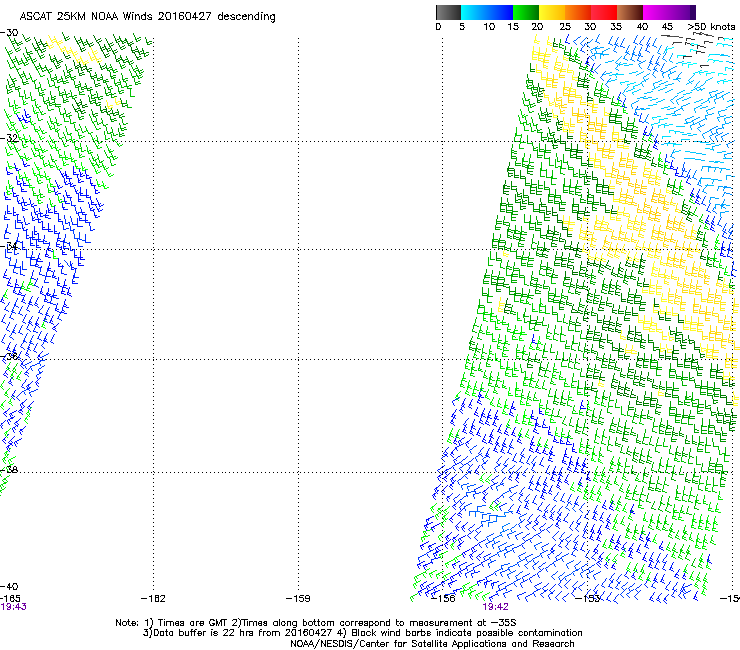This screenshot has height=650, width=740.
Task: Click the '-40' latitude label
Action: [x=9, y=586]
